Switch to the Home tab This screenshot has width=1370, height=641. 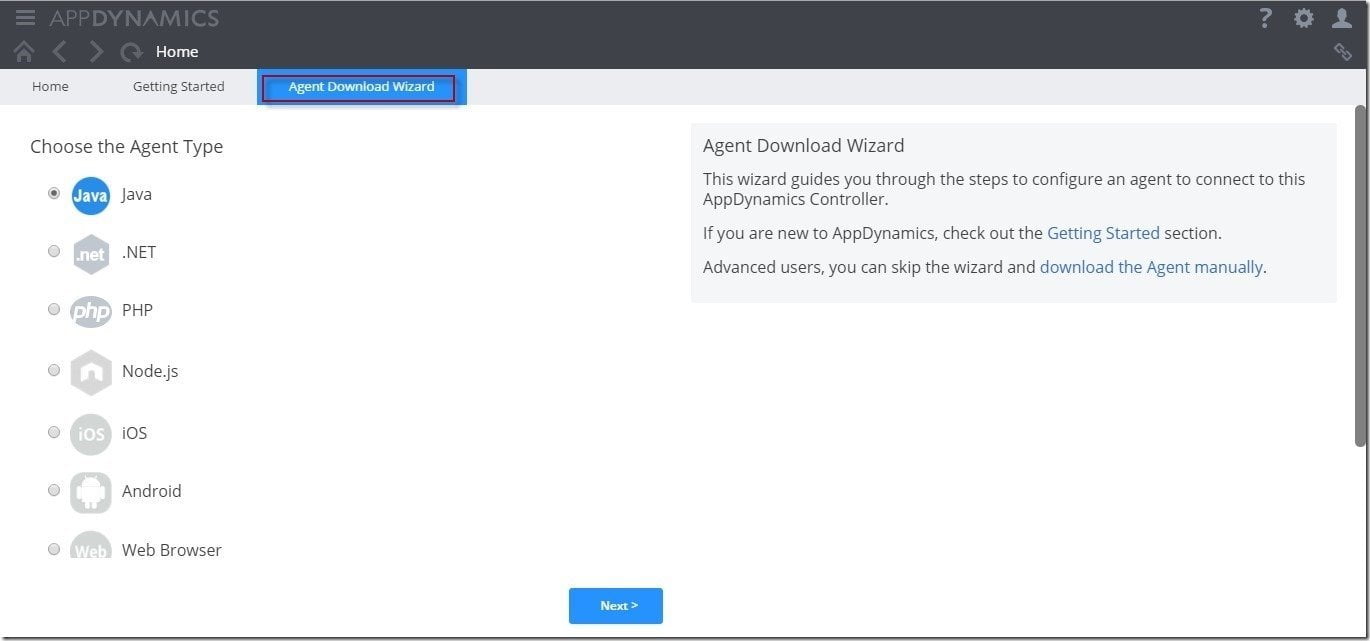coord(50,87)
